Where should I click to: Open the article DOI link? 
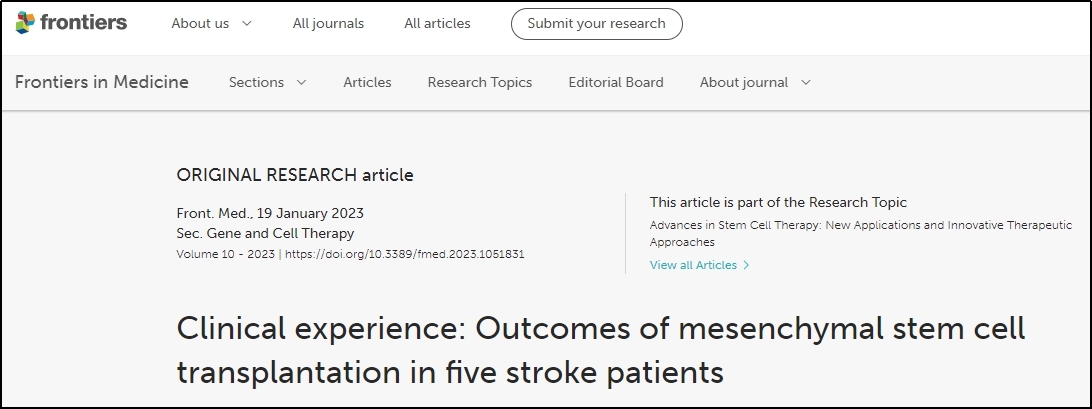pyautogui.click(x=405, y=254)
